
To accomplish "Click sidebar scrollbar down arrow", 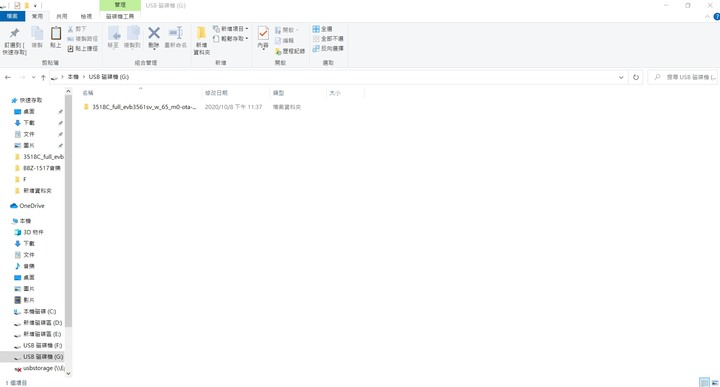I will [68, 373].
